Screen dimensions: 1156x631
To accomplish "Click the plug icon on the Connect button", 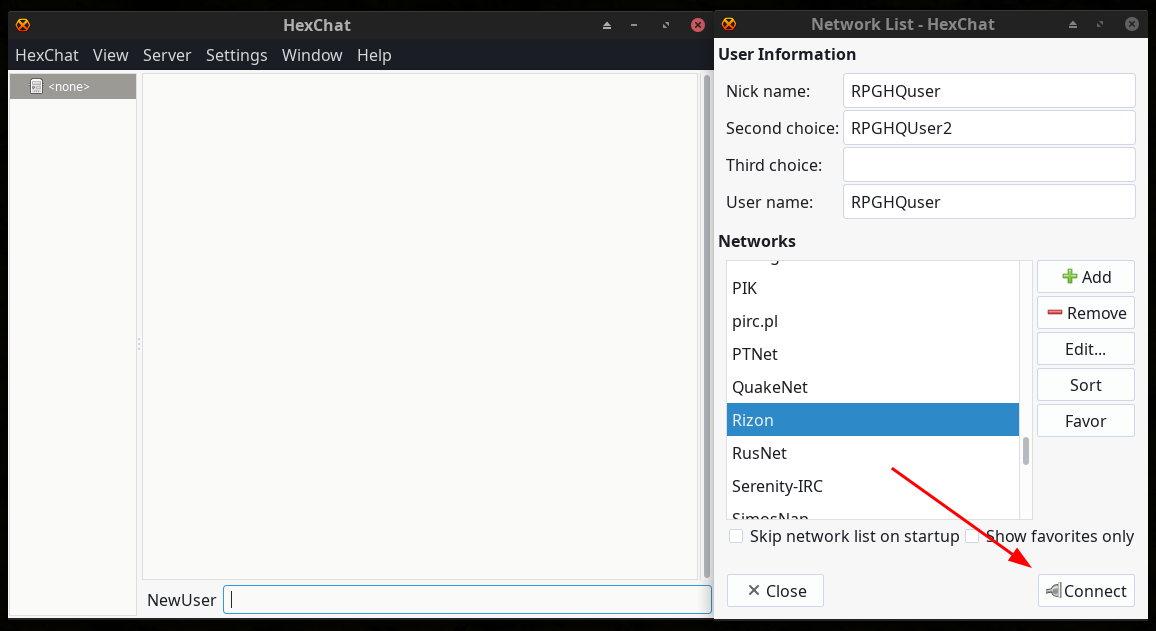I will tap(1054, 590).
